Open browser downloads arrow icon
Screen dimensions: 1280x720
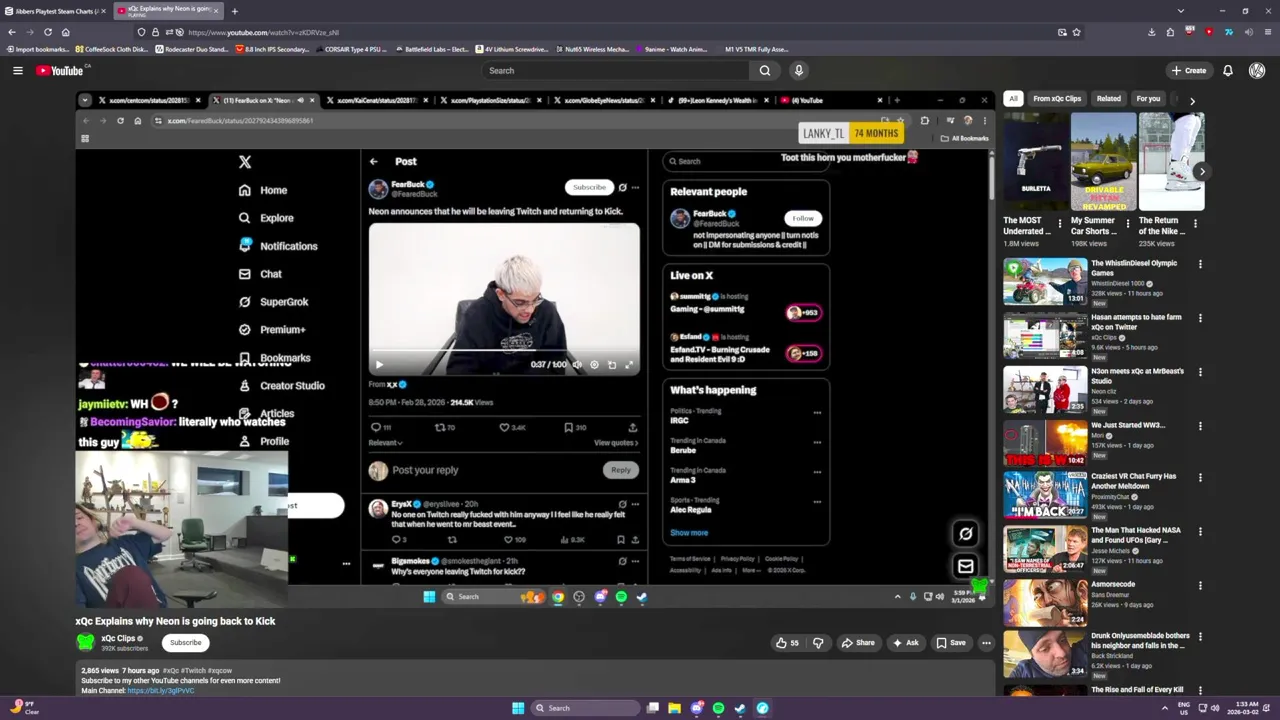tap(1153, 32)
